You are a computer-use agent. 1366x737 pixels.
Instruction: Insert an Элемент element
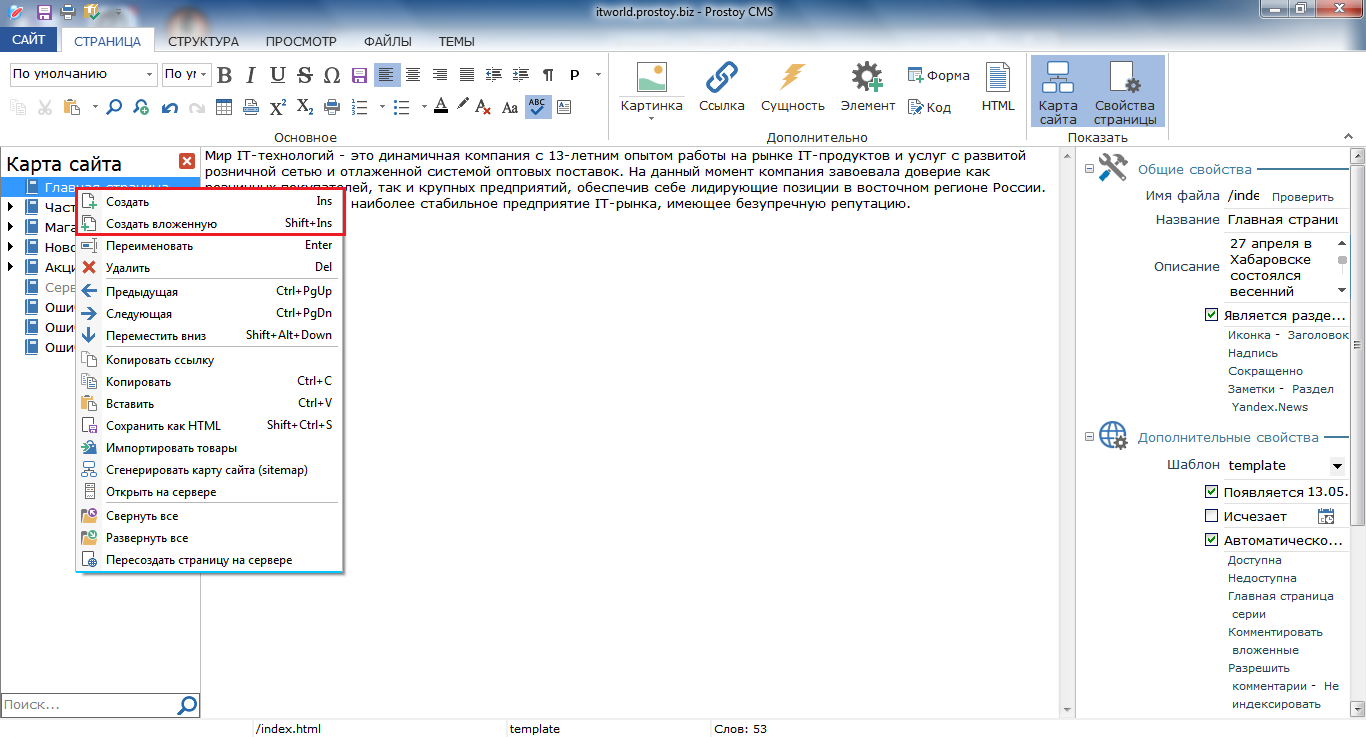pyautogui.click(x=867, y=88)
